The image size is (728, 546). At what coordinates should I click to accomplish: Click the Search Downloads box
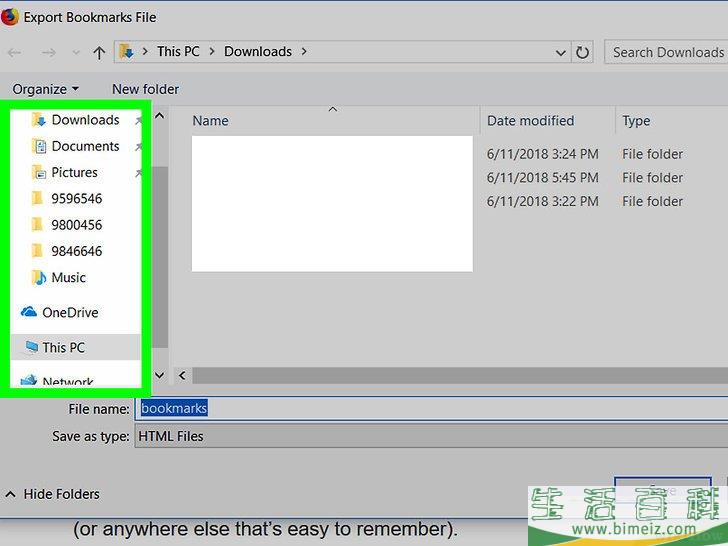click(x=665, y=52)
